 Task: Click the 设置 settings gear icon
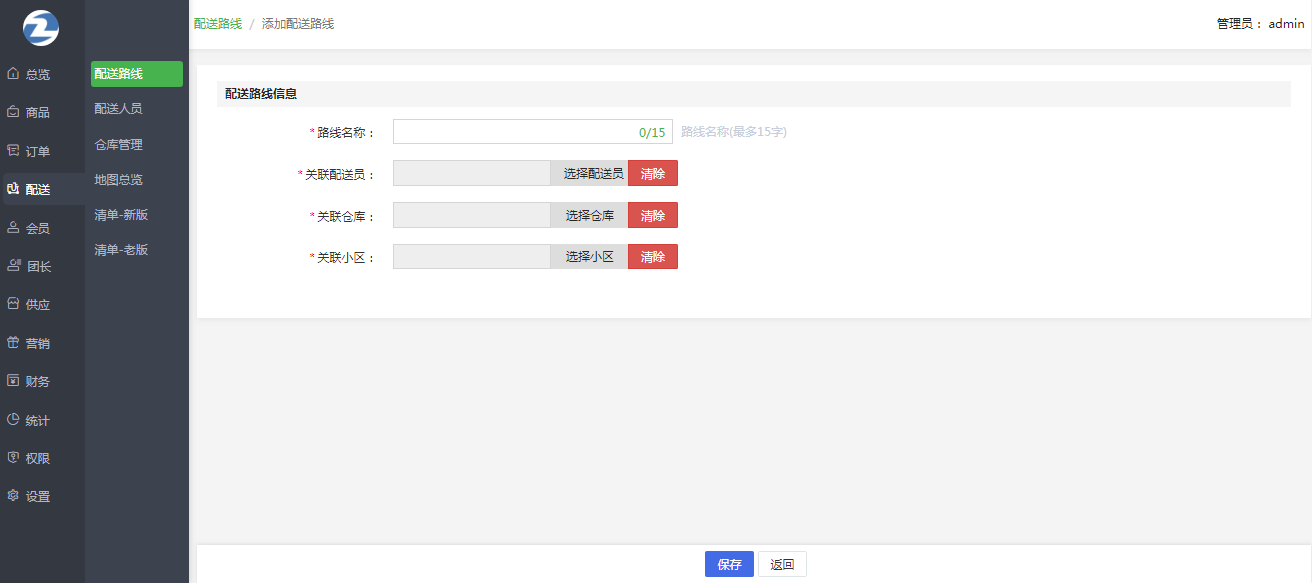pyautogui.click(x=13, y=496)
